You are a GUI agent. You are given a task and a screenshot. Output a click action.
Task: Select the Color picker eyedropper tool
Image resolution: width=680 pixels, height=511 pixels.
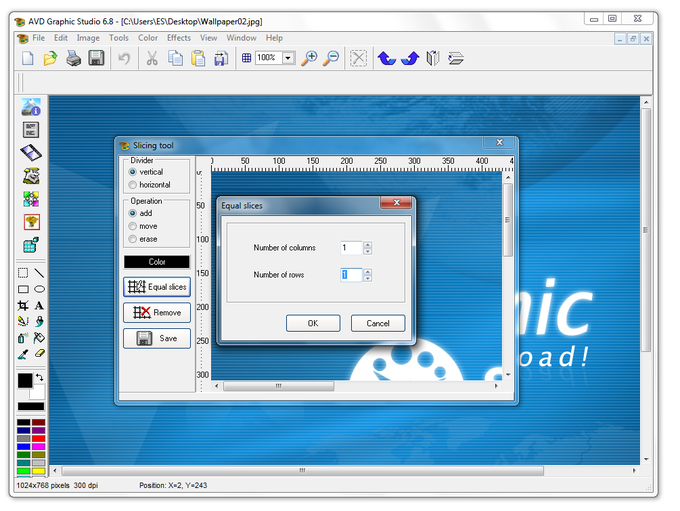click(23, 354)
